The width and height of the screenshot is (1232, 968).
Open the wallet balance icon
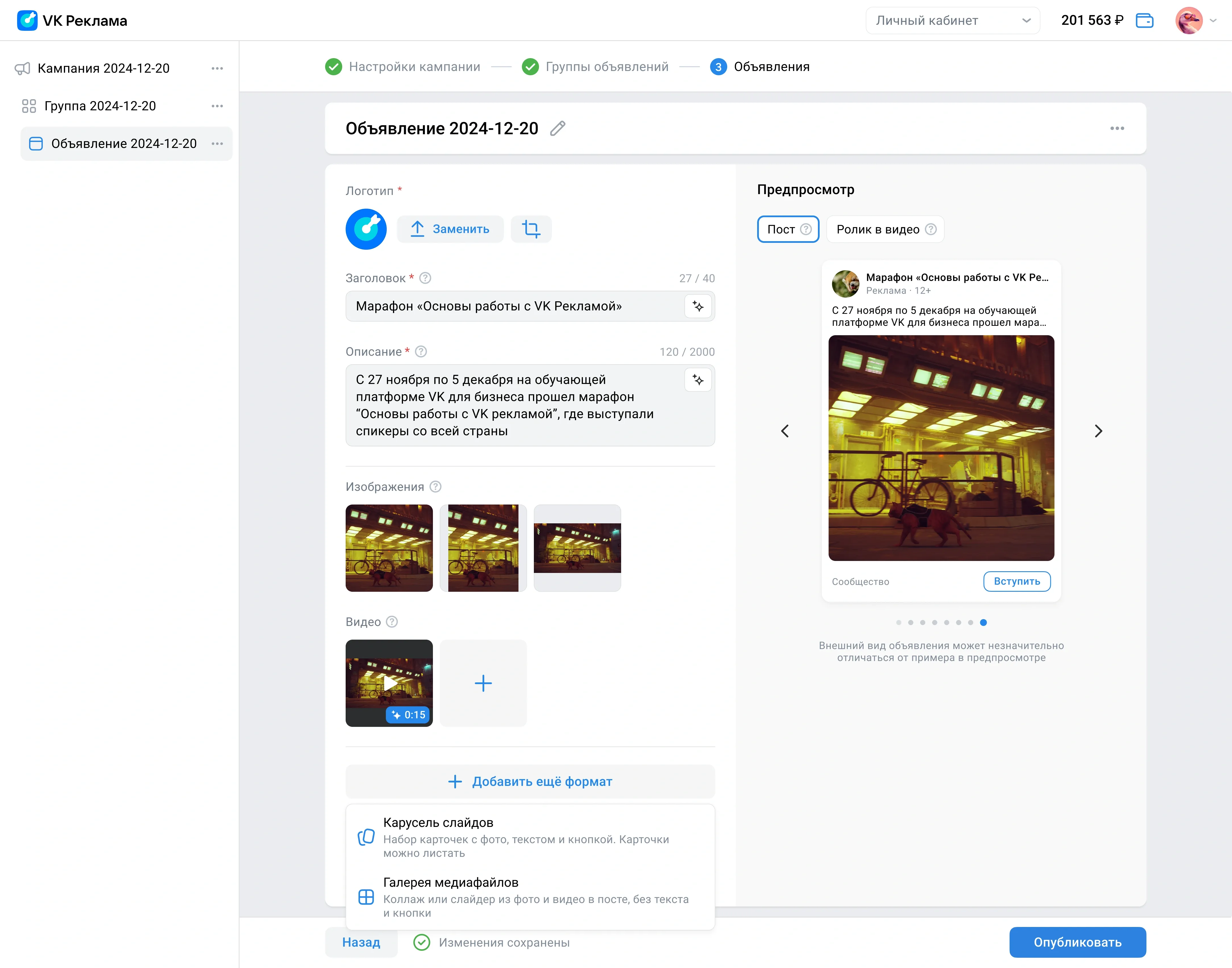[x=1145, y=21]
